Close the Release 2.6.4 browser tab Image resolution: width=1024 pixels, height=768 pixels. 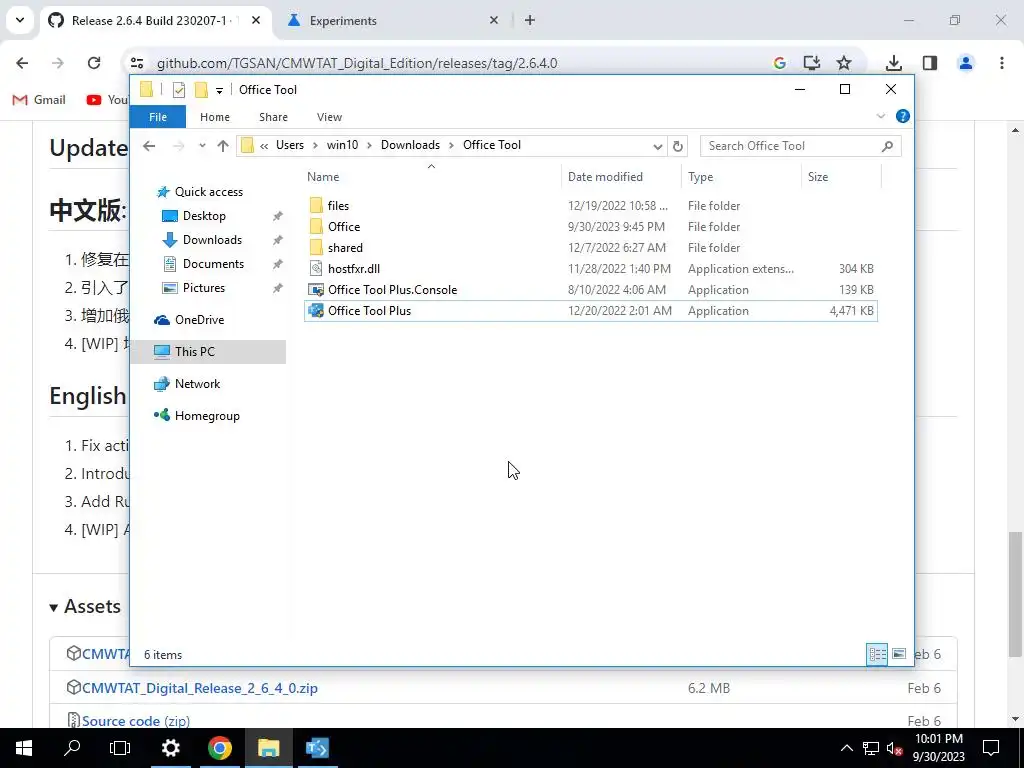[256, 20]
